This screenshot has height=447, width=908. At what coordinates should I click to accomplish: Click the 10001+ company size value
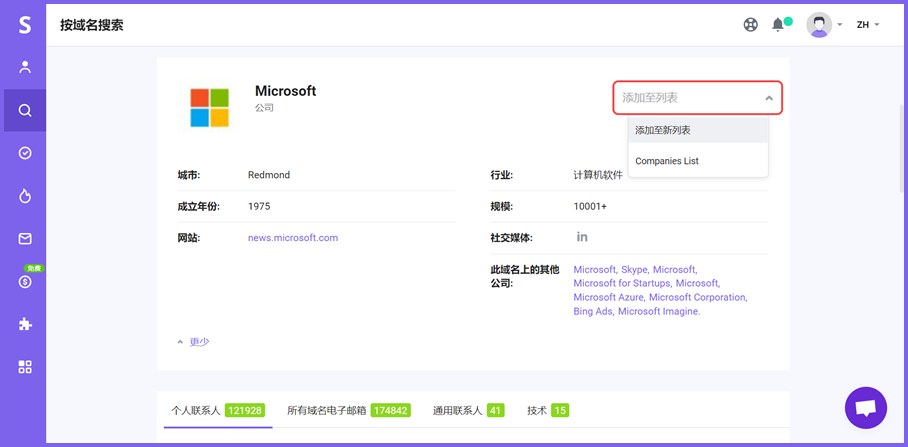pyautogui.click(x=590, y=206)
